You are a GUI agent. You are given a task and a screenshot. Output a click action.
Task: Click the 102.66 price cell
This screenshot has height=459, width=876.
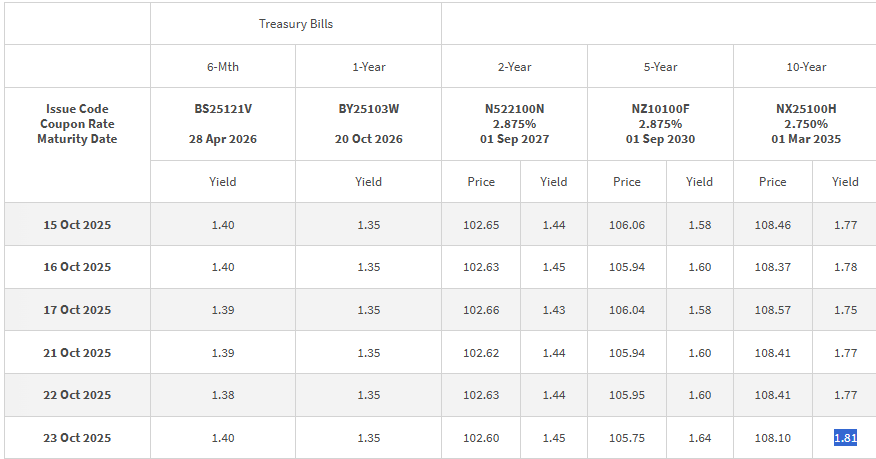tap(480, 310)
